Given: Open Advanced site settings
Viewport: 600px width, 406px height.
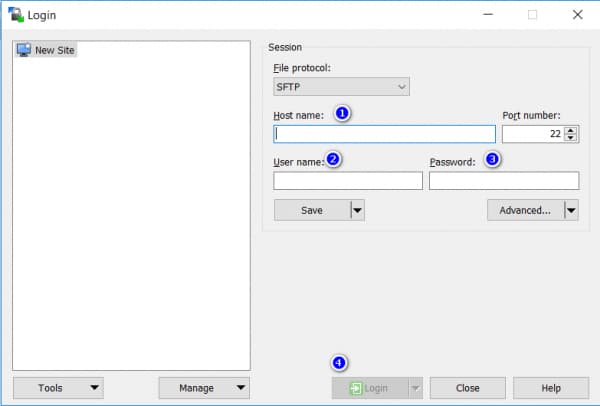Looking at the screenshot, I should point(525,210).
